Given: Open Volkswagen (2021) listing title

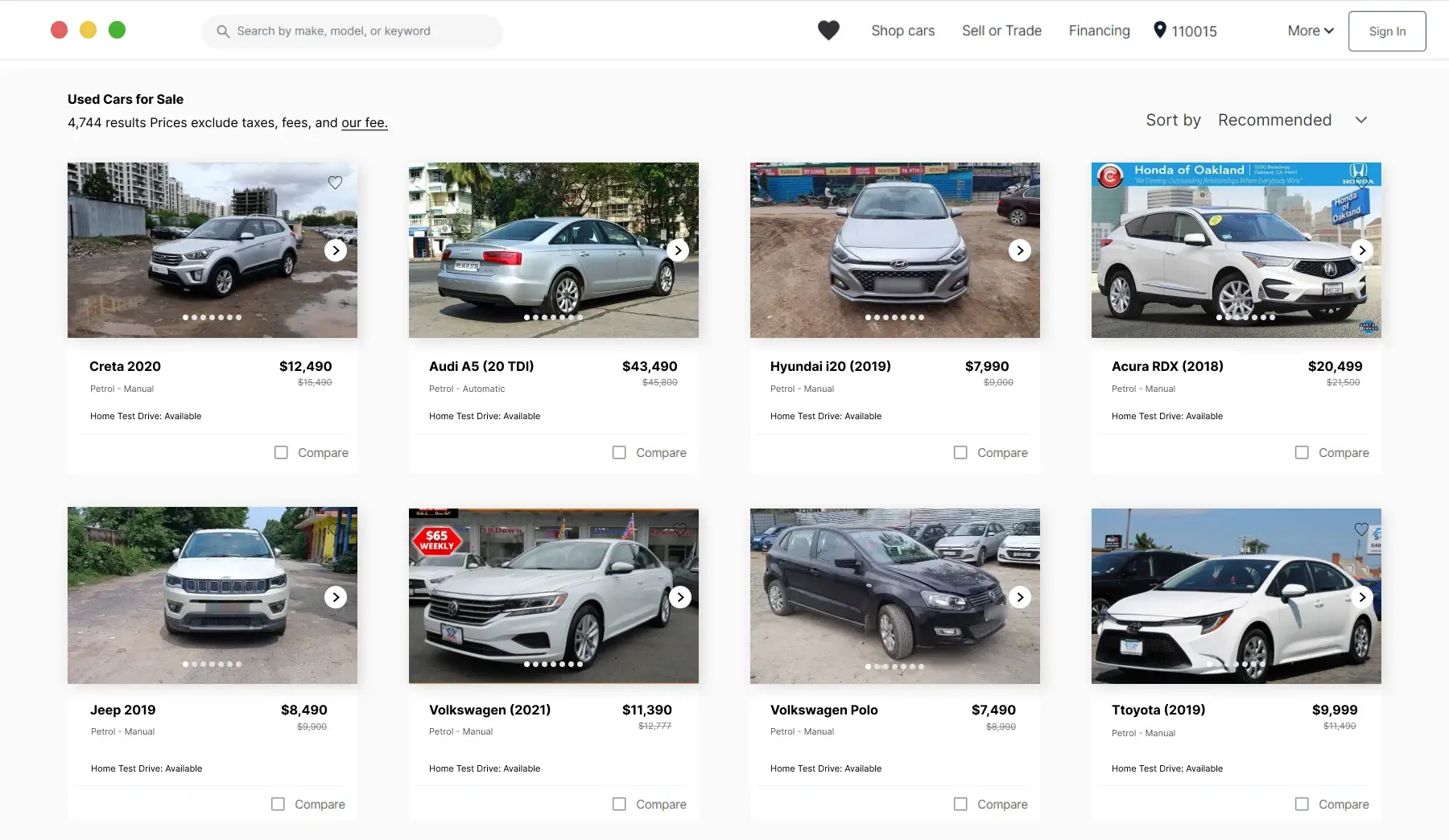Looking at the screenshot, I should pos(489,710).
